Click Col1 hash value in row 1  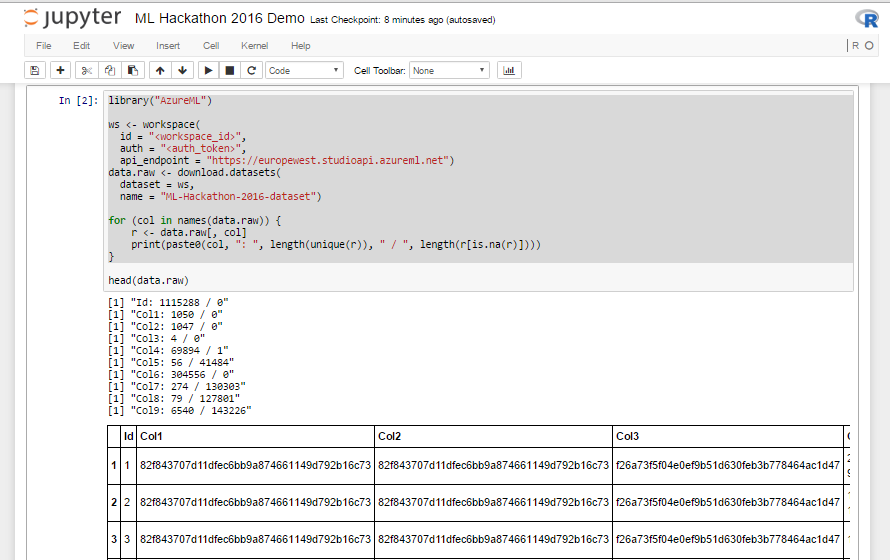(255, 465)
